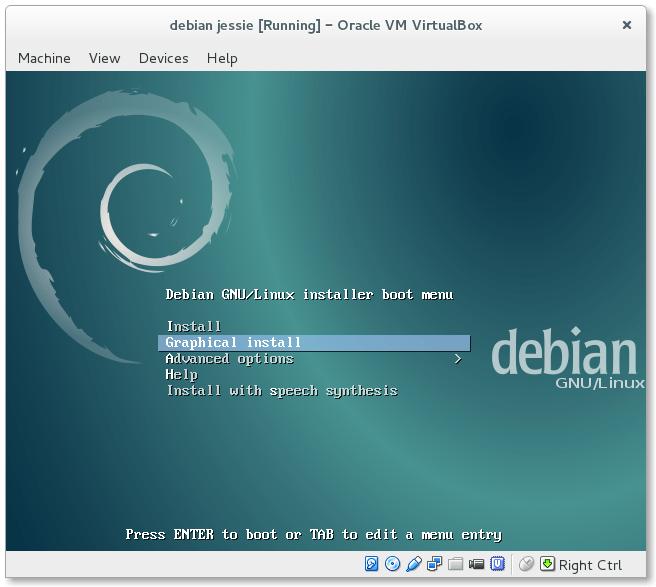Expand Advanced options submenu arrow
This screenshot has height=587, width=656.
point(458,359)
